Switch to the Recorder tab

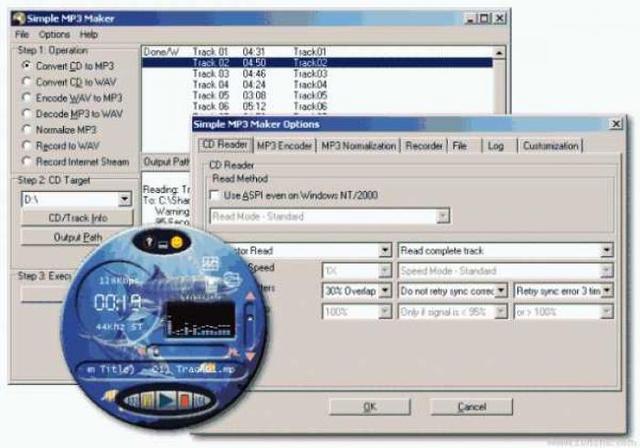click(x=424, y=146)
